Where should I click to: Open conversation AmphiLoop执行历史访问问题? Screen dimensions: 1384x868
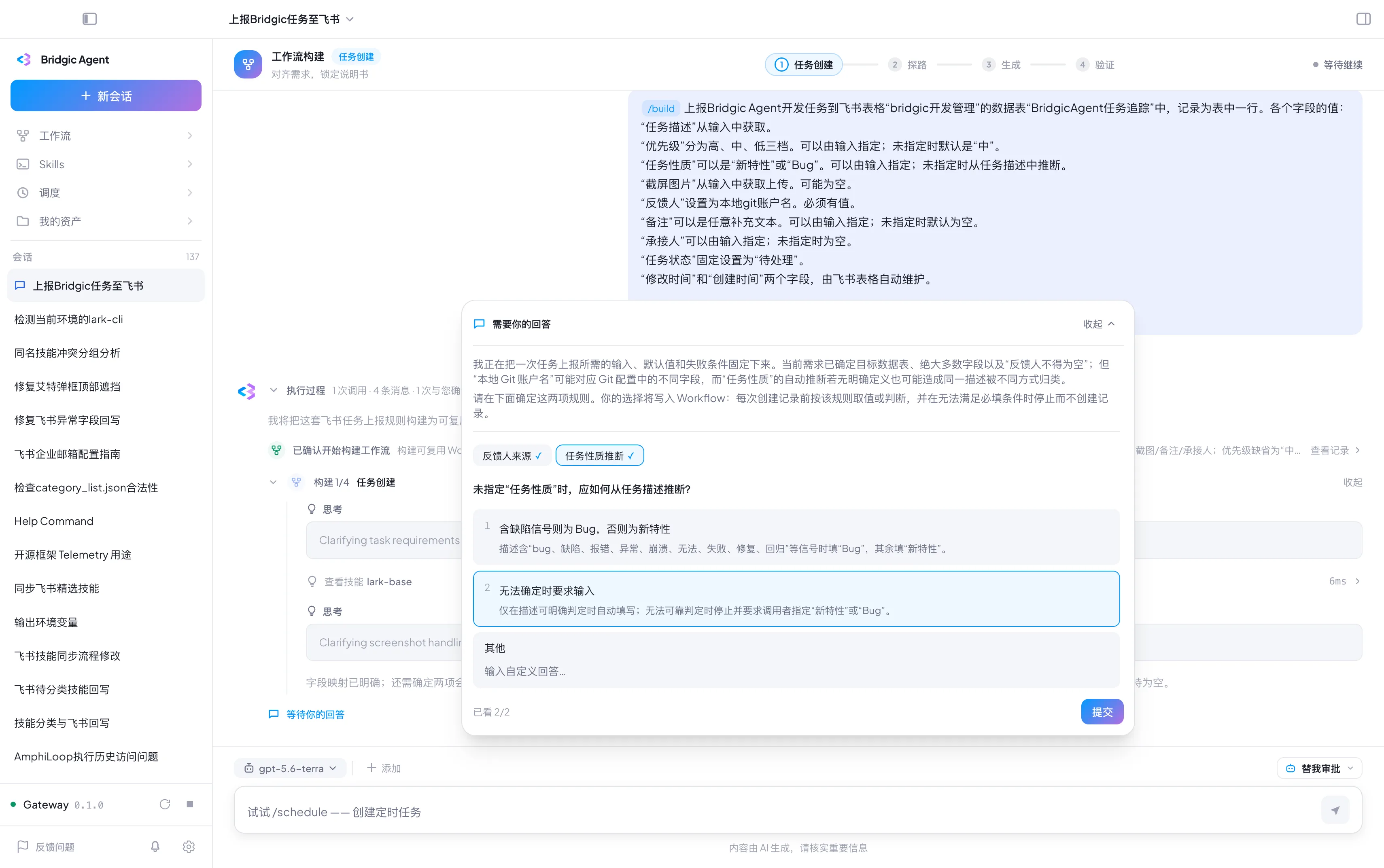click(x=106, y=756)
